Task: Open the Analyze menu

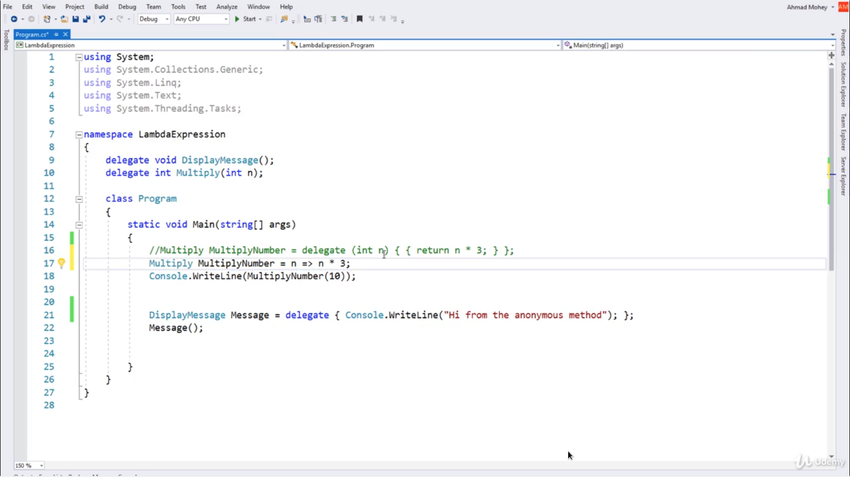Action: (x=227, y=7)
